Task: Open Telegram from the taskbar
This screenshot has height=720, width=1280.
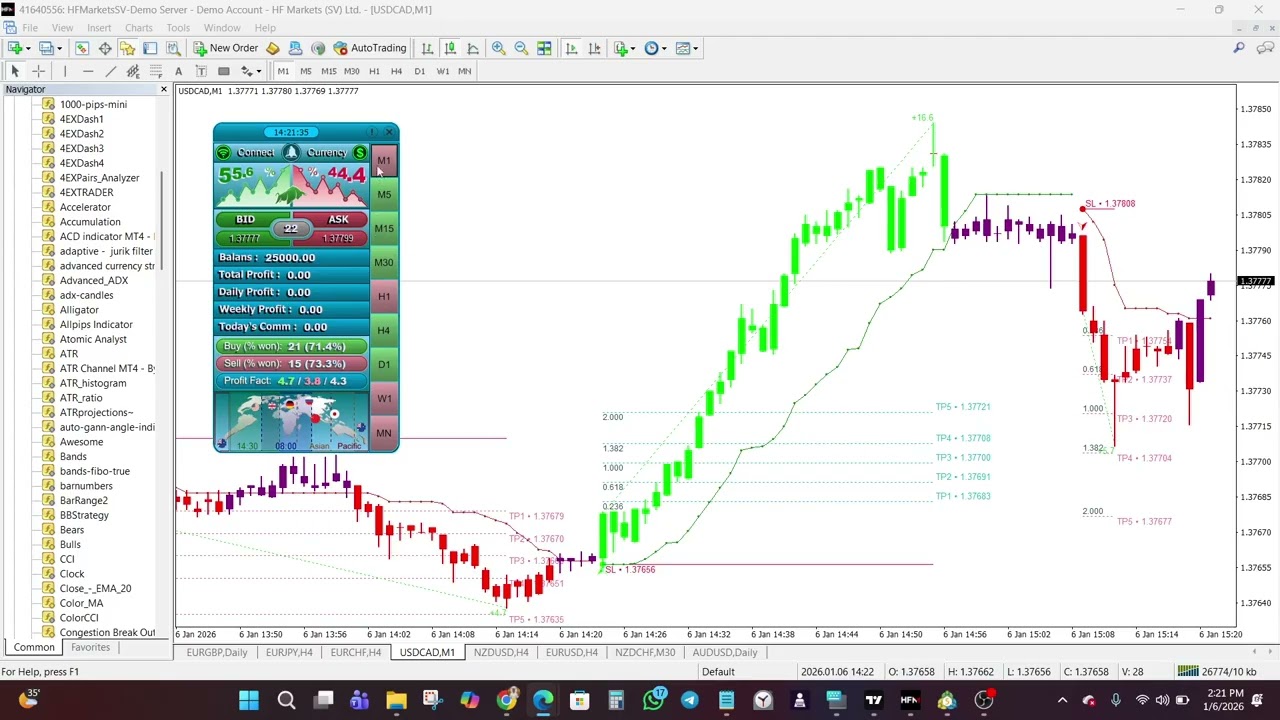Action: click(x=690, y=700)
